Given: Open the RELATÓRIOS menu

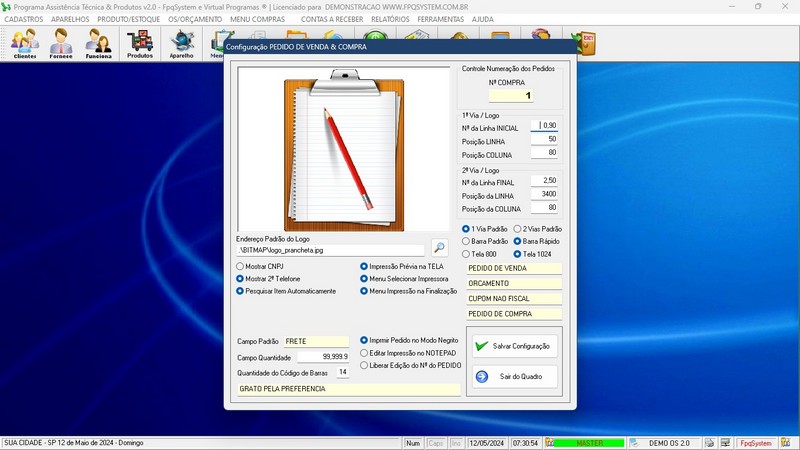Looking at the screenshot, I should (x=390, y=19).
